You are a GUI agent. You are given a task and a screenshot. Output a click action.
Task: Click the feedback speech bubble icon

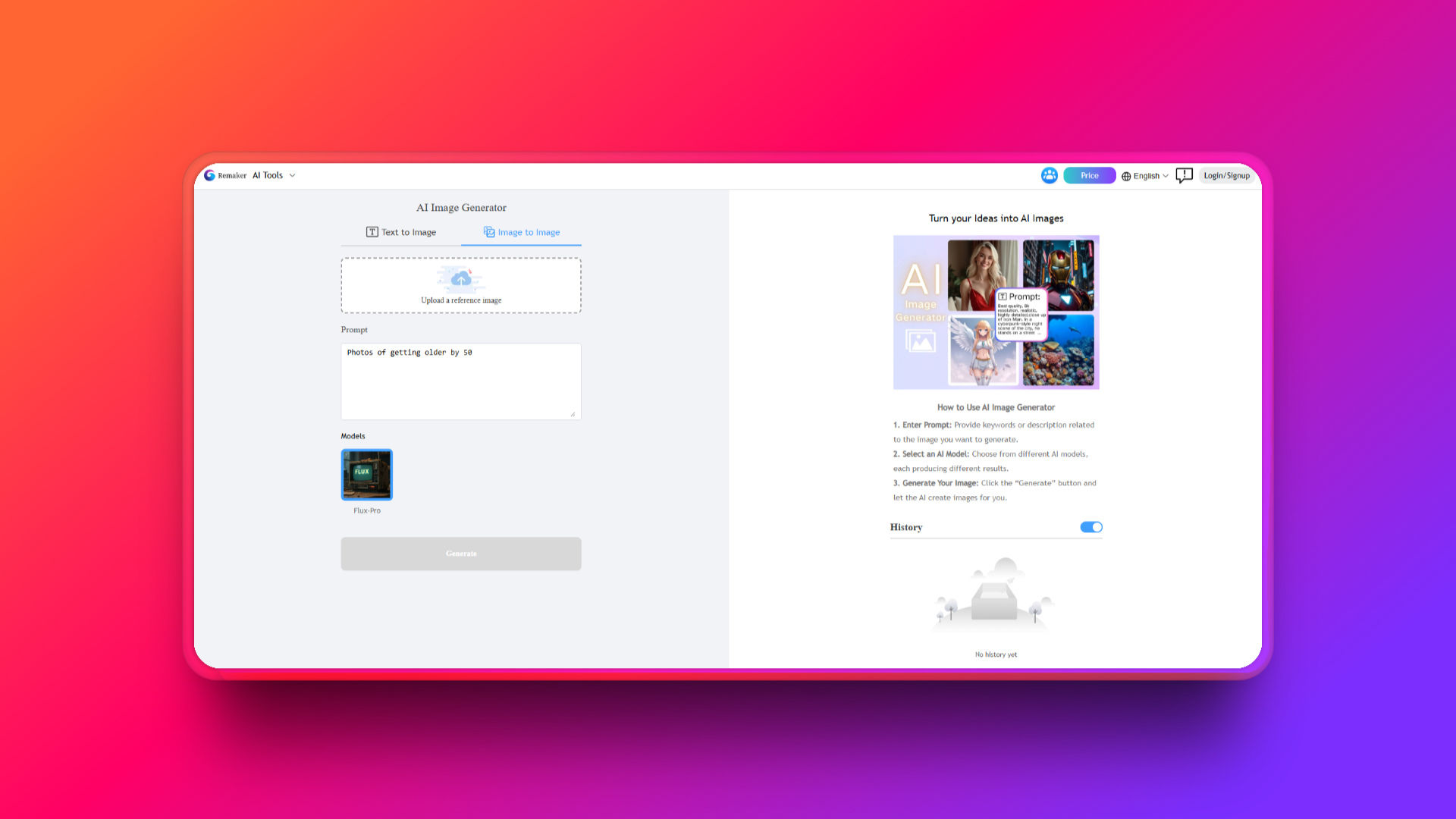coord(1184,175)
